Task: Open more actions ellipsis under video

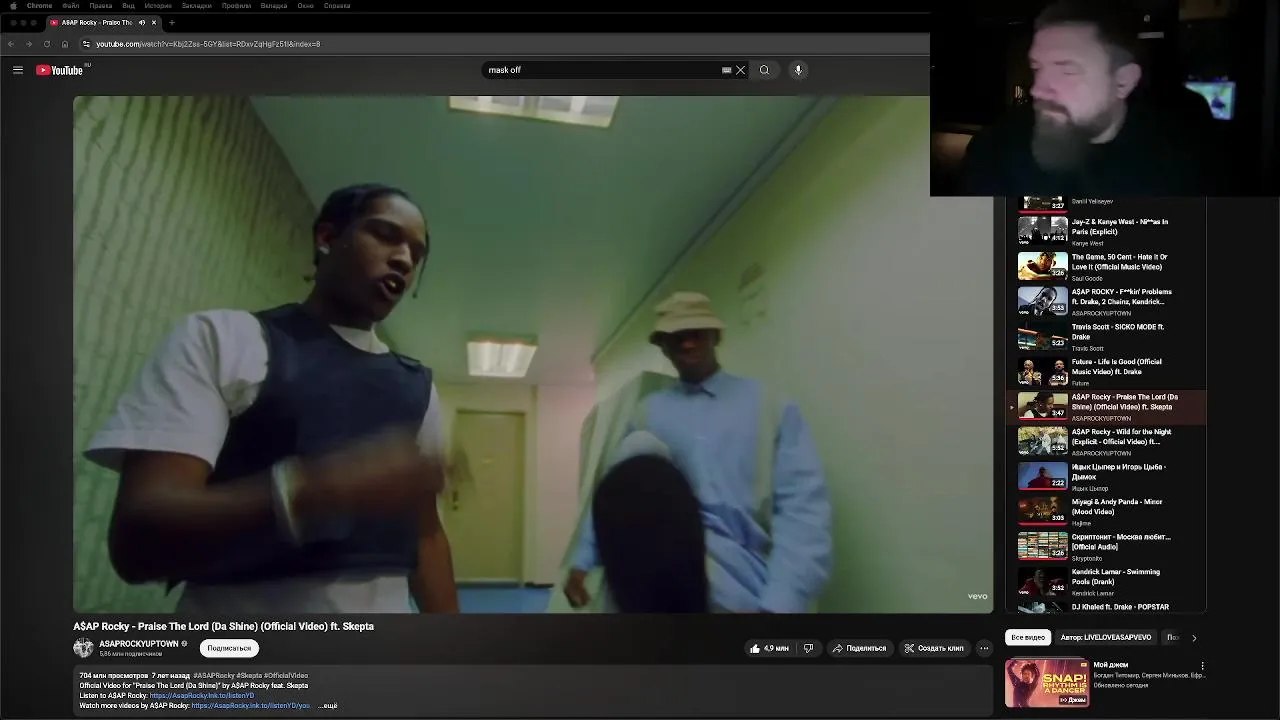Action: (984, 648)
